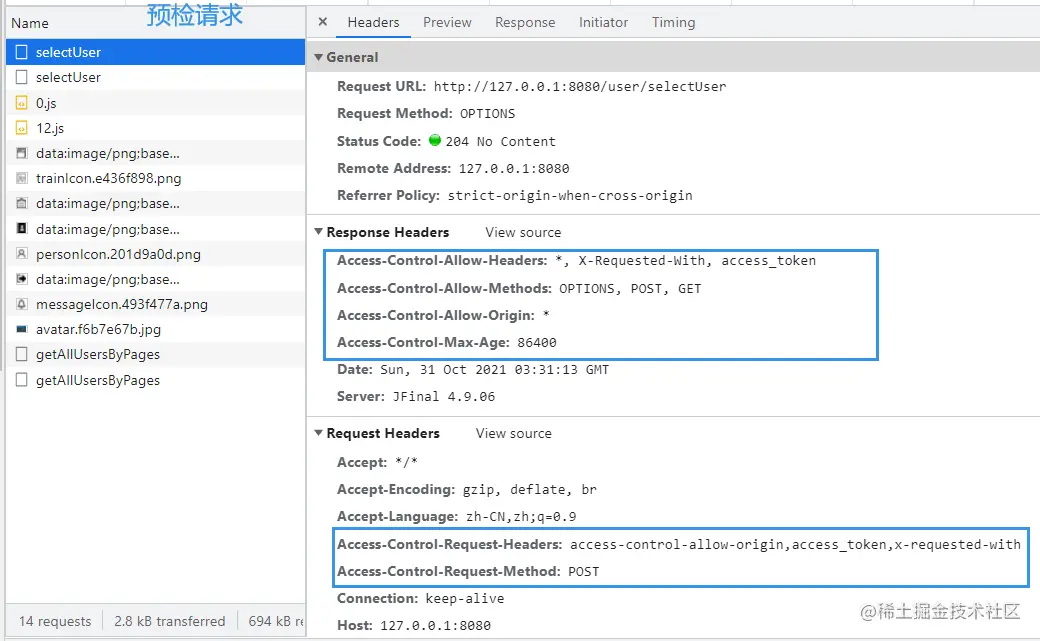Click the 0.js script file icon
The height and width of the screenshot is (641, 1040).
pos(22,104)
